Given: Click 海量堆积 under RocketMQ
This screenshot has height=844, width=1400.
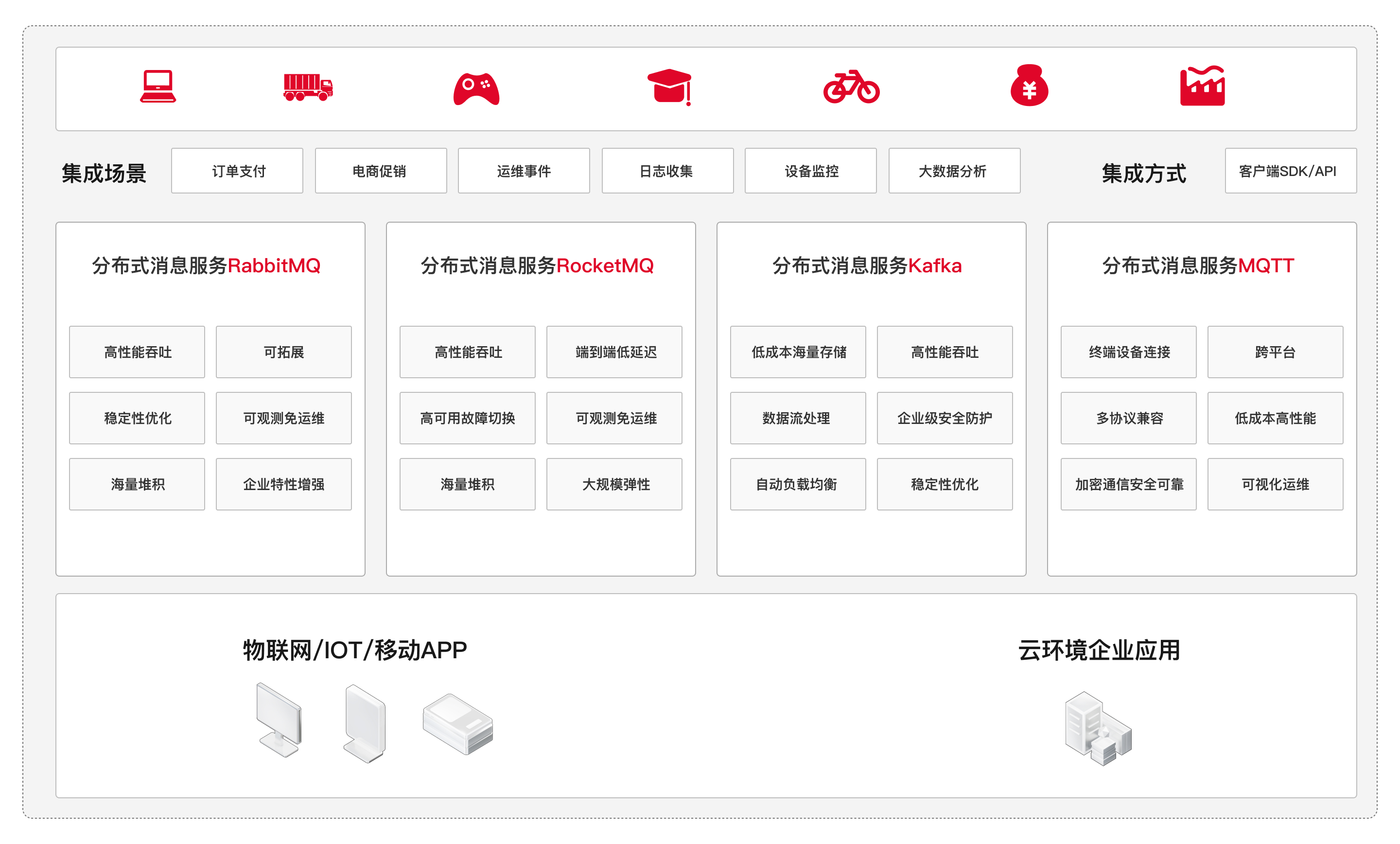Looking at the screenshot, I should pyautogui.click(x=468, y=484).
